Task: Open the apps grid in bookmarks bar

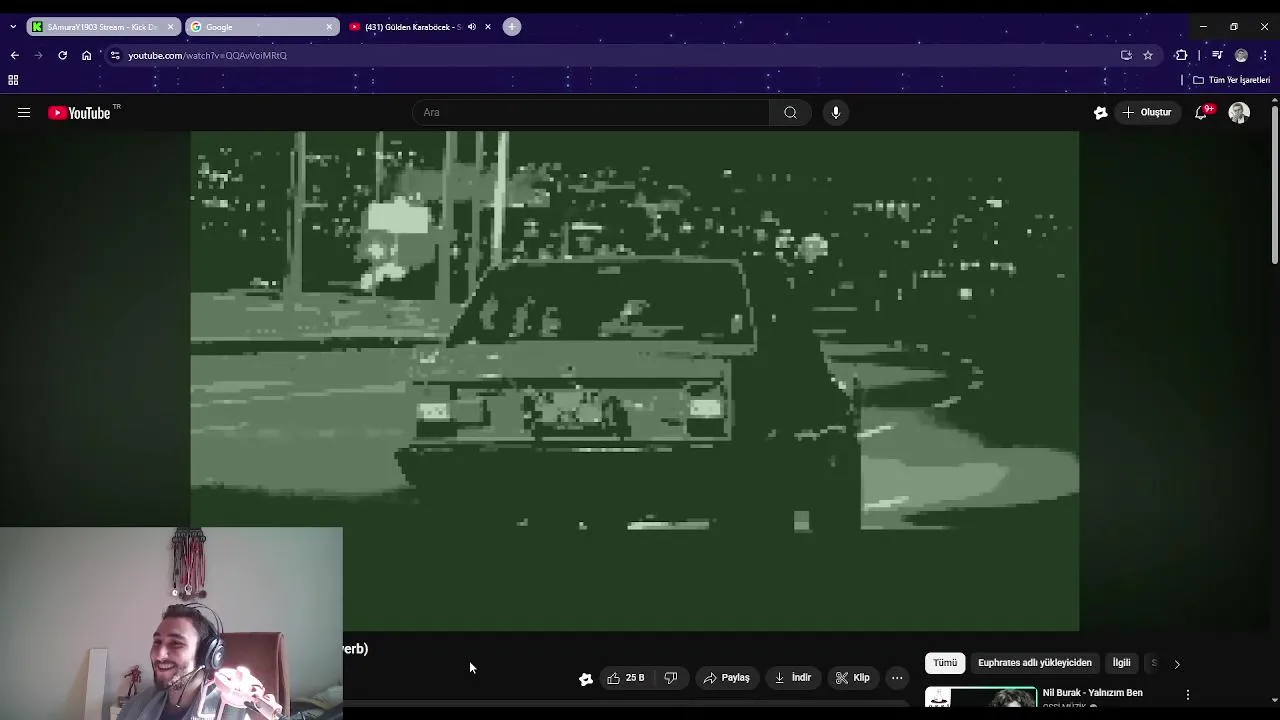Action: click(13, 80)
